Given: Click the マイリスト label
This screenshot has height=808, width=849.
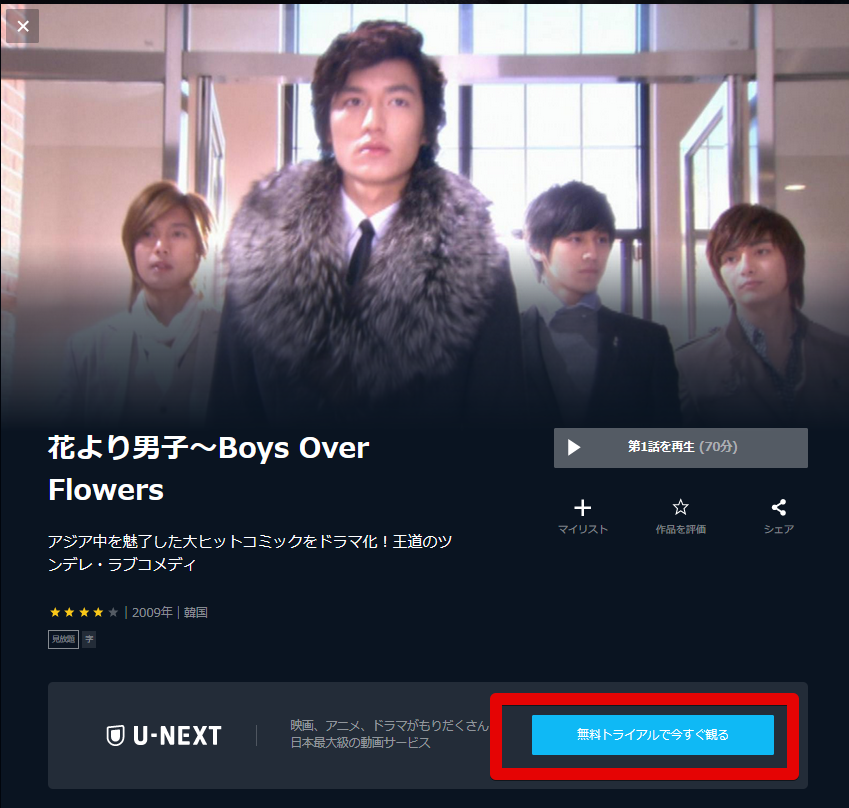Looking at the screenshot, I should (583, 529).
